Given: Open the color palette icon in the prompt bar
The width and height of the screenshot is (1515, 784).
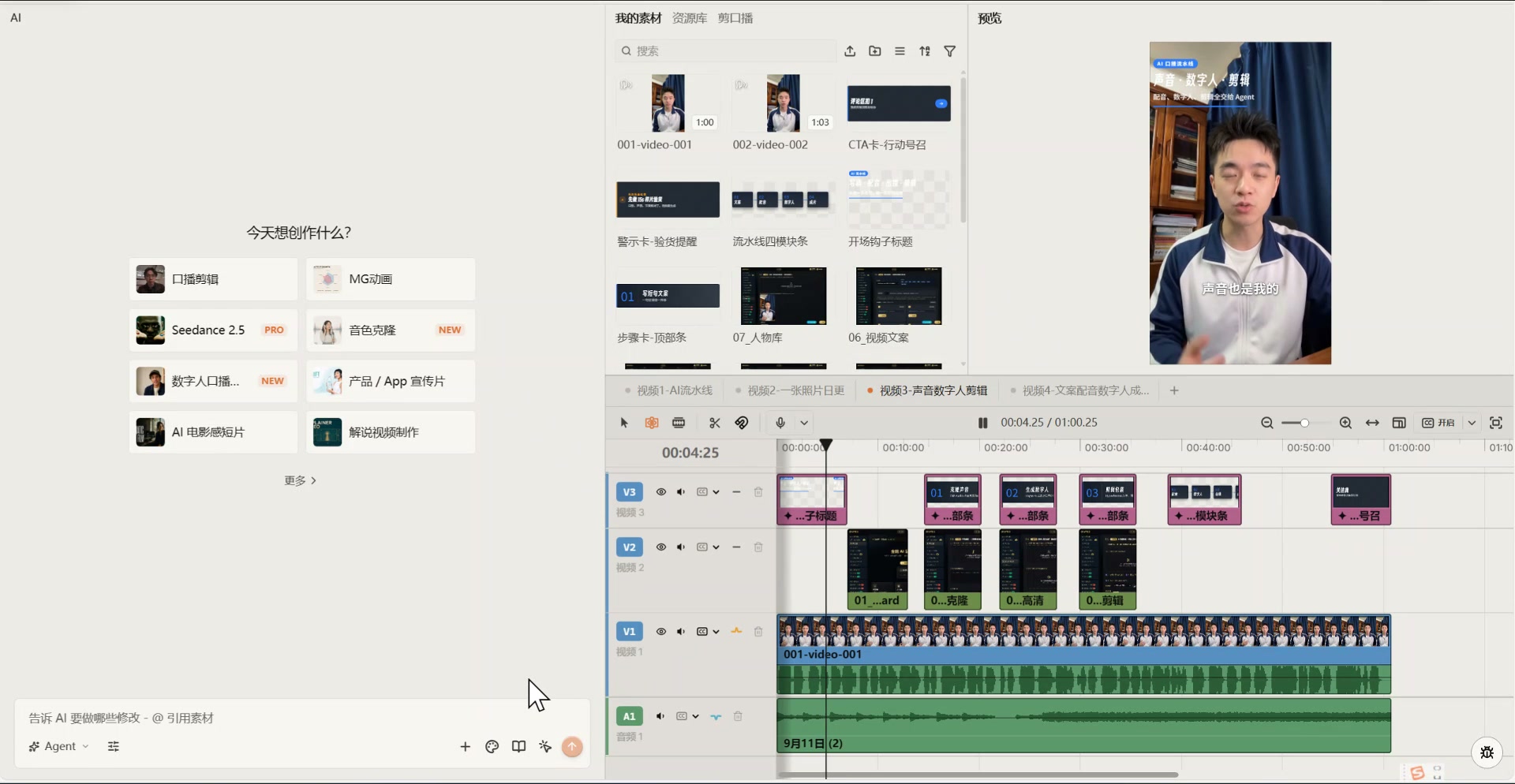Looking at the screenshot, I should coord(492,746).
